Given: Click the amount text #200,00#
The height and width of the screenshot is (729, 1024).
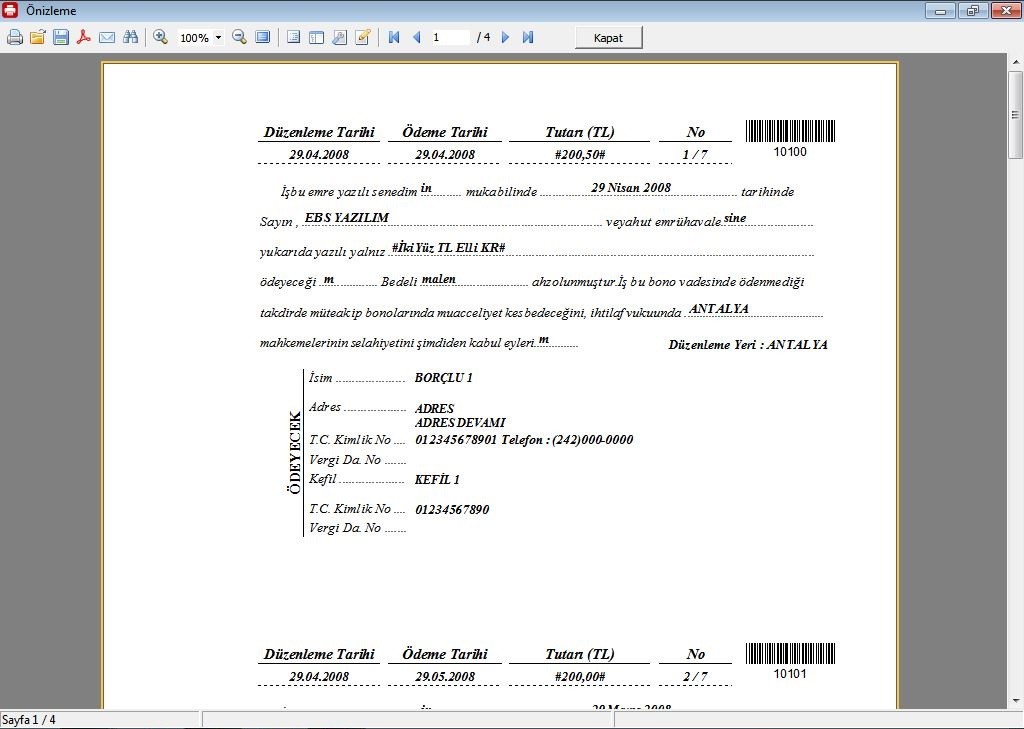Looking at the screenshot, I should (580, 677).
